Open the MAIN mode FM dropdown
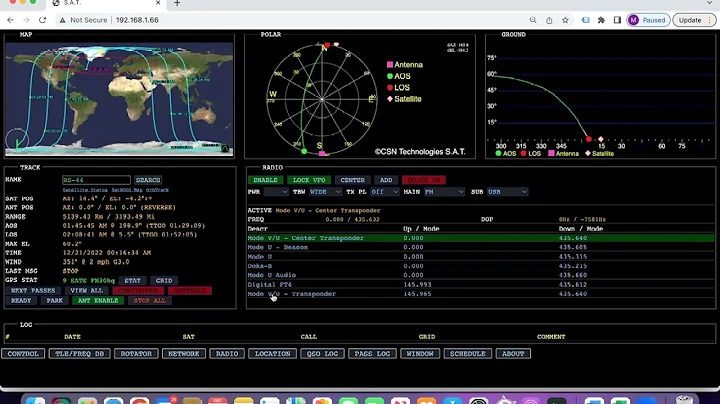The width and height of the screenshot is (720, 404). tap(444, 192)
